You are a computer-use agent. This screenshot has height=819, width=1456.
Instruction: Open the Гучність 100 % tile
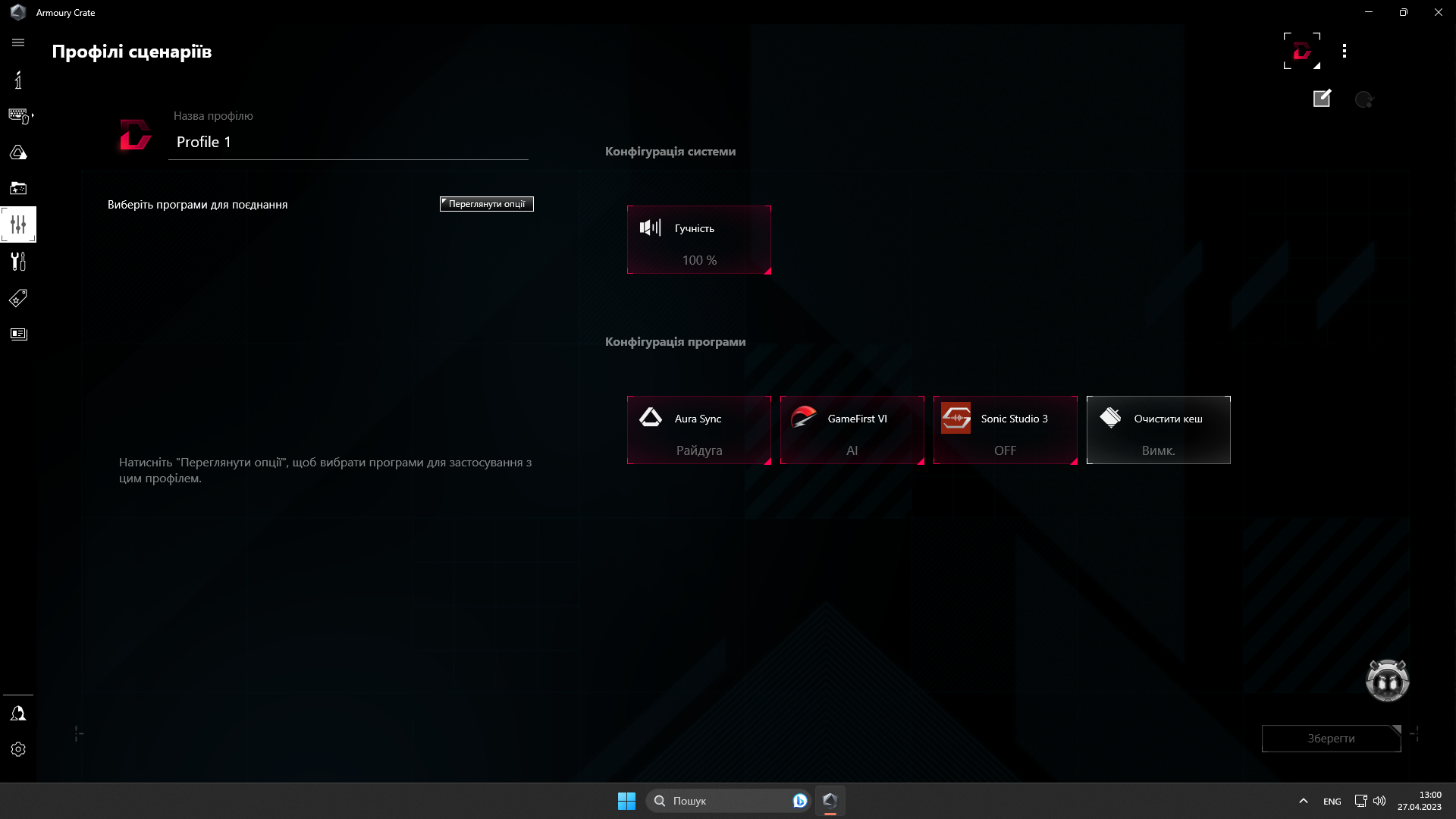click(699, 240)
